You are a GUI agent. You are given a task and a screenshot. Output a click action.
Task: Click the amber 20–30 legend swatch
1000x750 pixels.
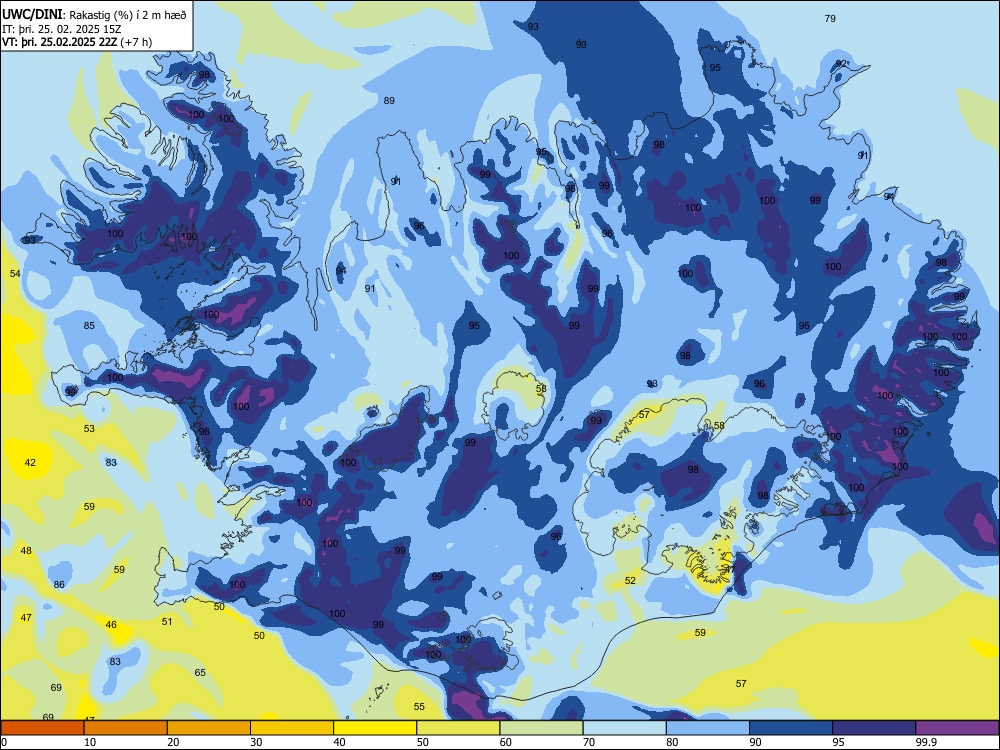(209, 728)
